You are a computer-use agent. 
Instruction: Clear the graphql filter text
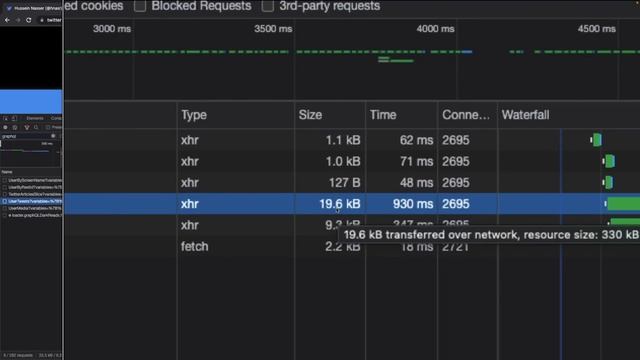point(53,136)
